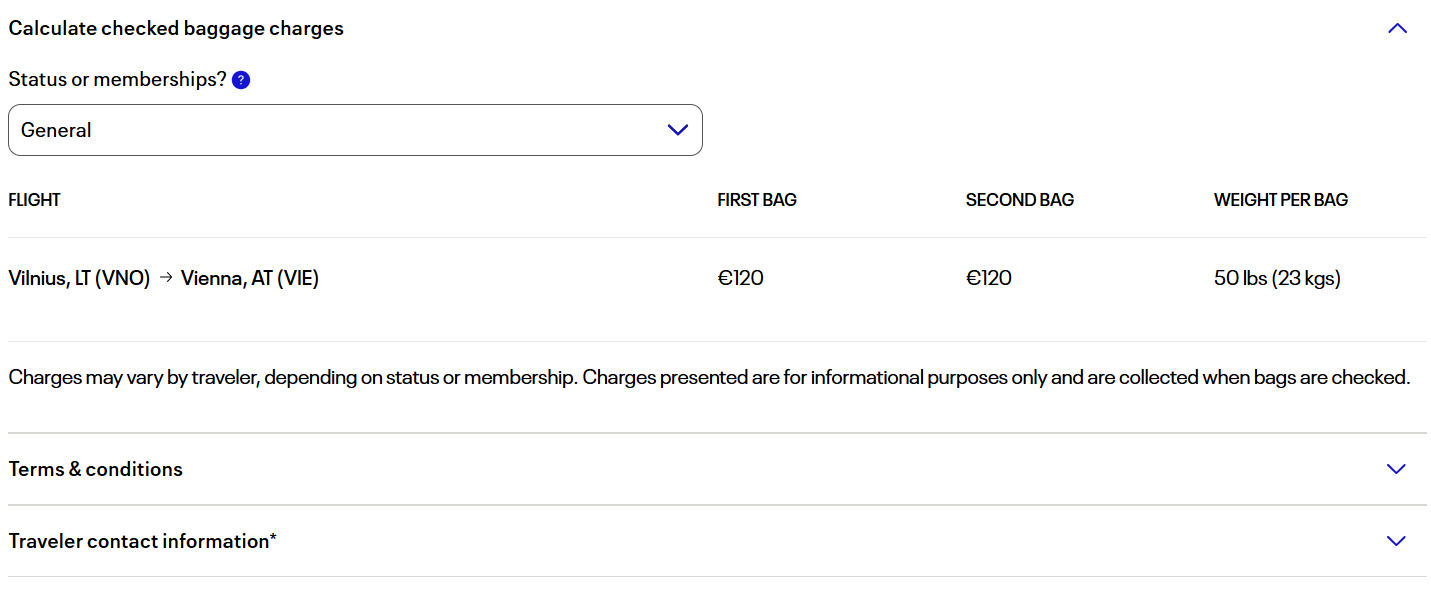The width and height of the screenshot is (1431, 595).
Task: Collapse the baggage charges section with the up chevron
Action: (1397, 29)
